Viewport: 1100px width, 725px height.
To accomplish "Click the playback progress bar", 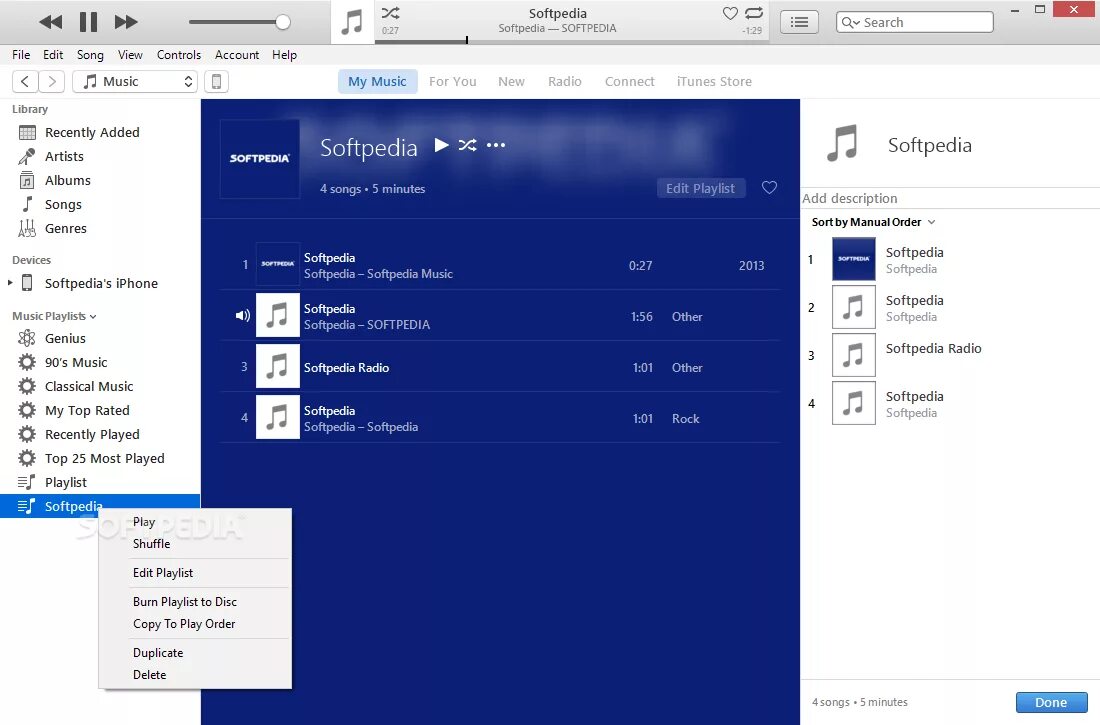I will [572, 41].
